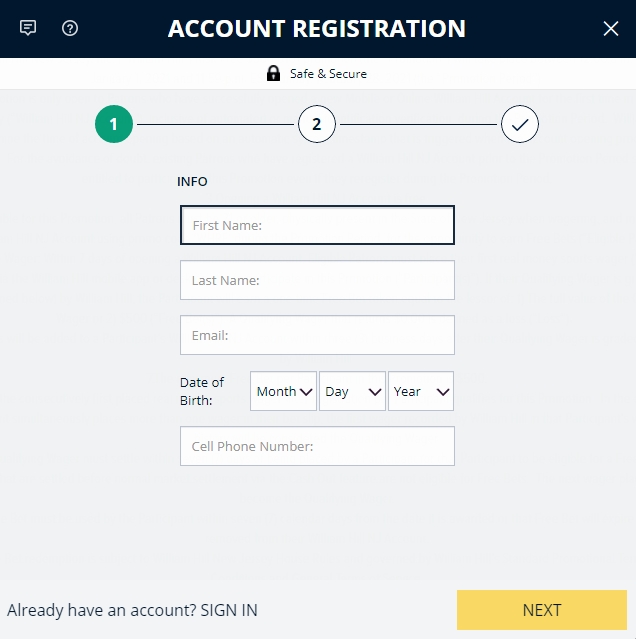Open the birth Month dropdown
Image resolution: width=636 pixels, height=639 pixels.
[x=283, y=391]
